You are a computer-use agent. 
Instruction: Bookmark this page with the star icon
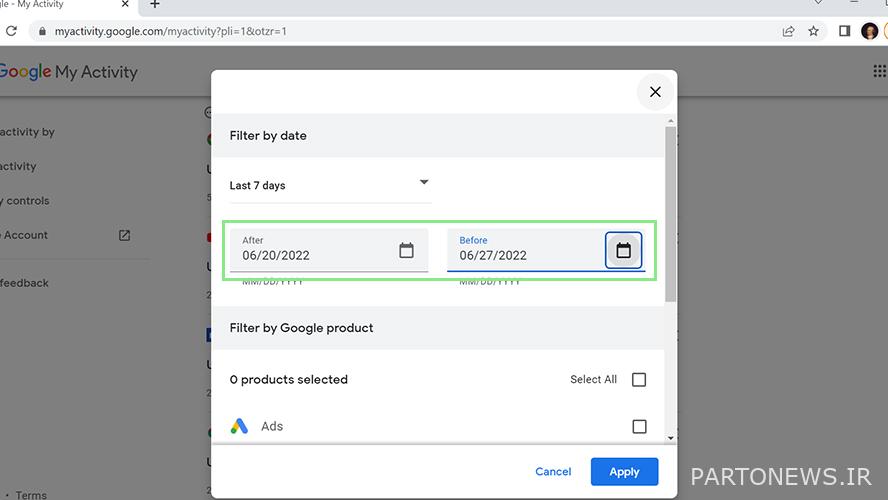point(813,31)
